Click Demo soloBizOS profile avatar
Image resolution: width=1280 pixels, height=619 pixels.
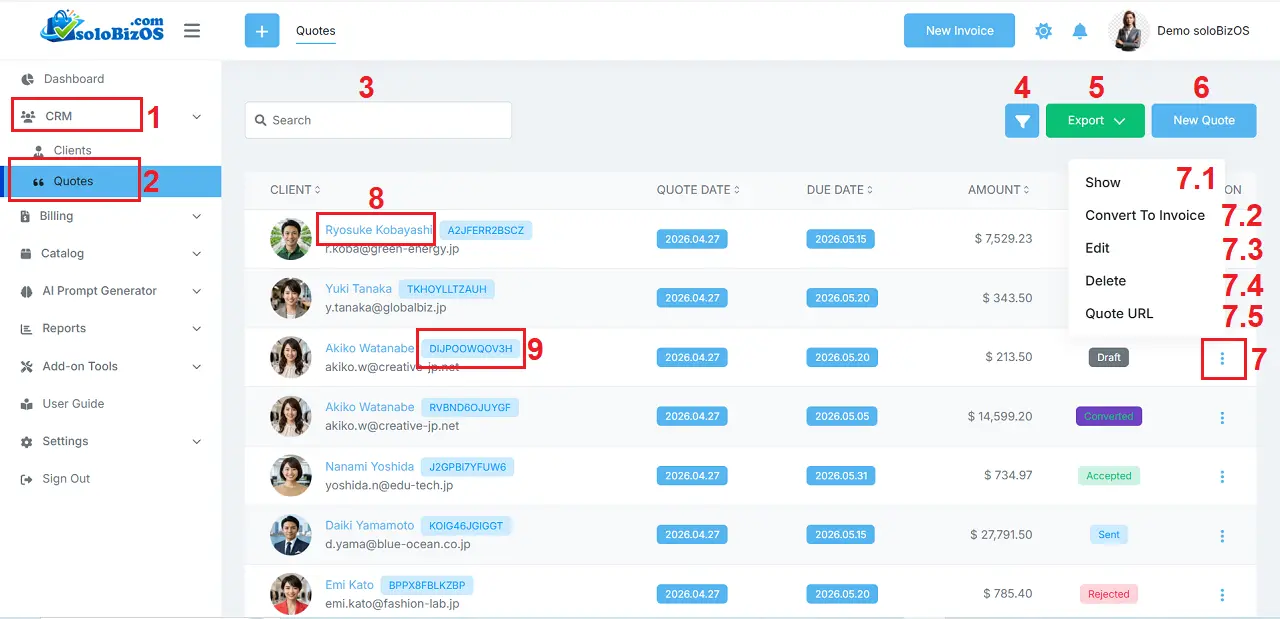[1129, 31]
